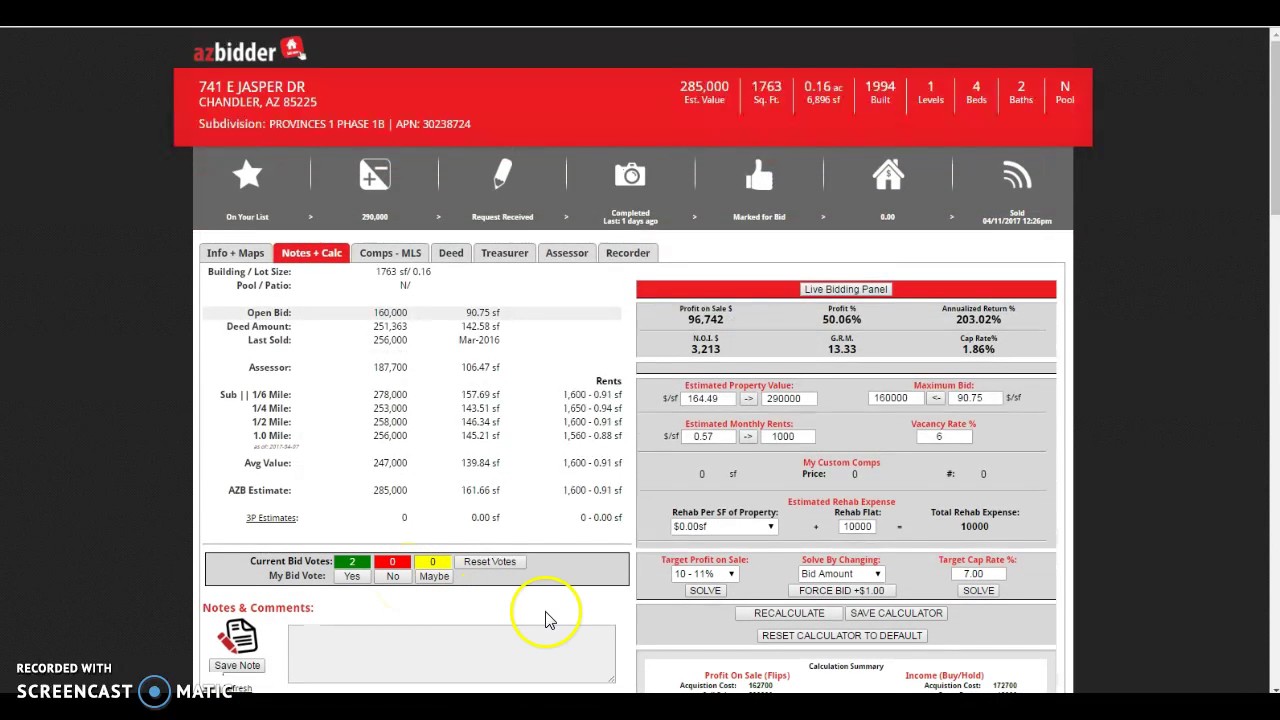Open the Info + Maps tab
The image size is (1280, 720).
[x=235, y=253]
